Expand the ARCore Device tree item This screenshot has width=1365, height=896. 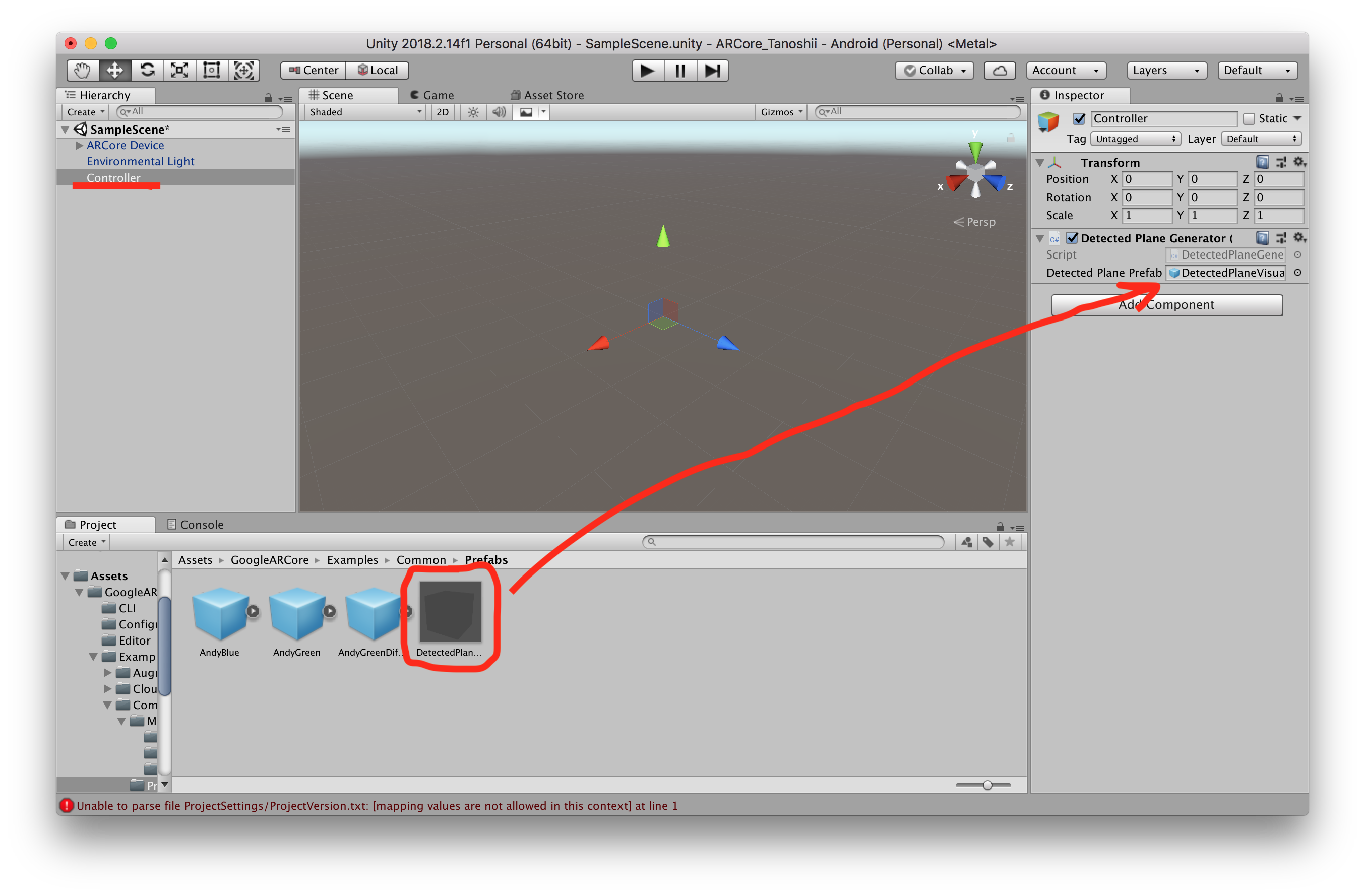[x=79, y=146]
